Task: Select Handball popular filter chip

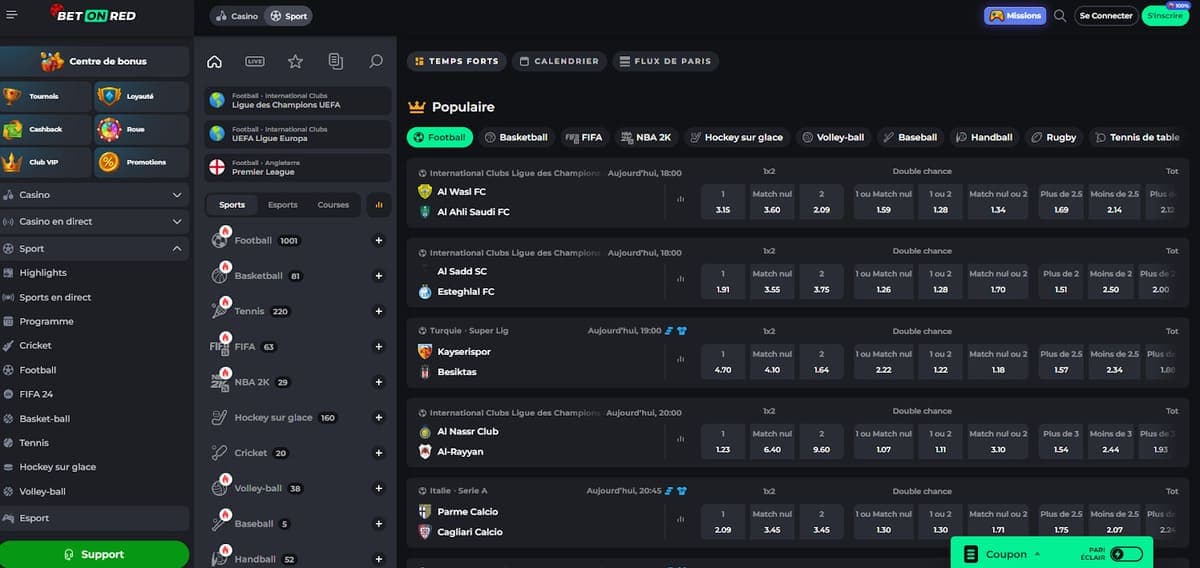Action: click(x=984, y=137)
